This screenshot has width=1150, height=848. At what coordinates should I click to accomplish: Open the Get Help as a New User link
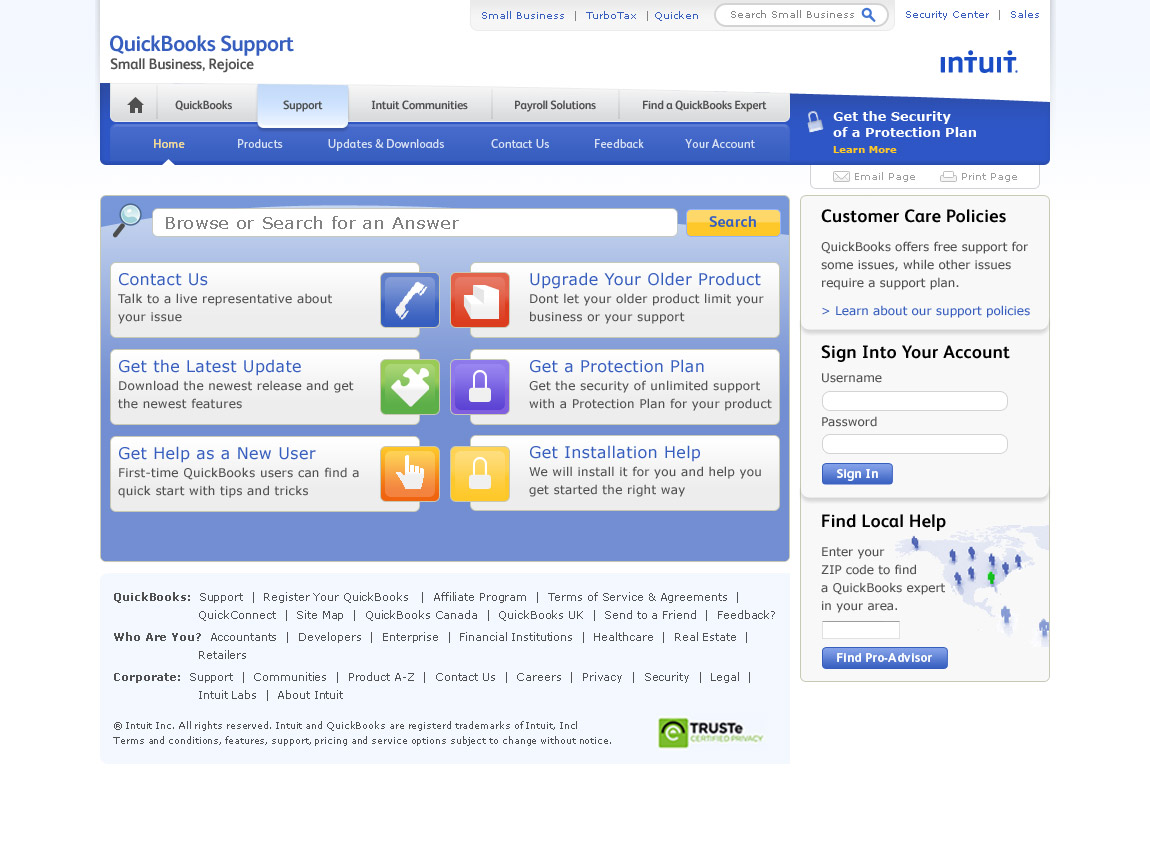tap(217, 453)
